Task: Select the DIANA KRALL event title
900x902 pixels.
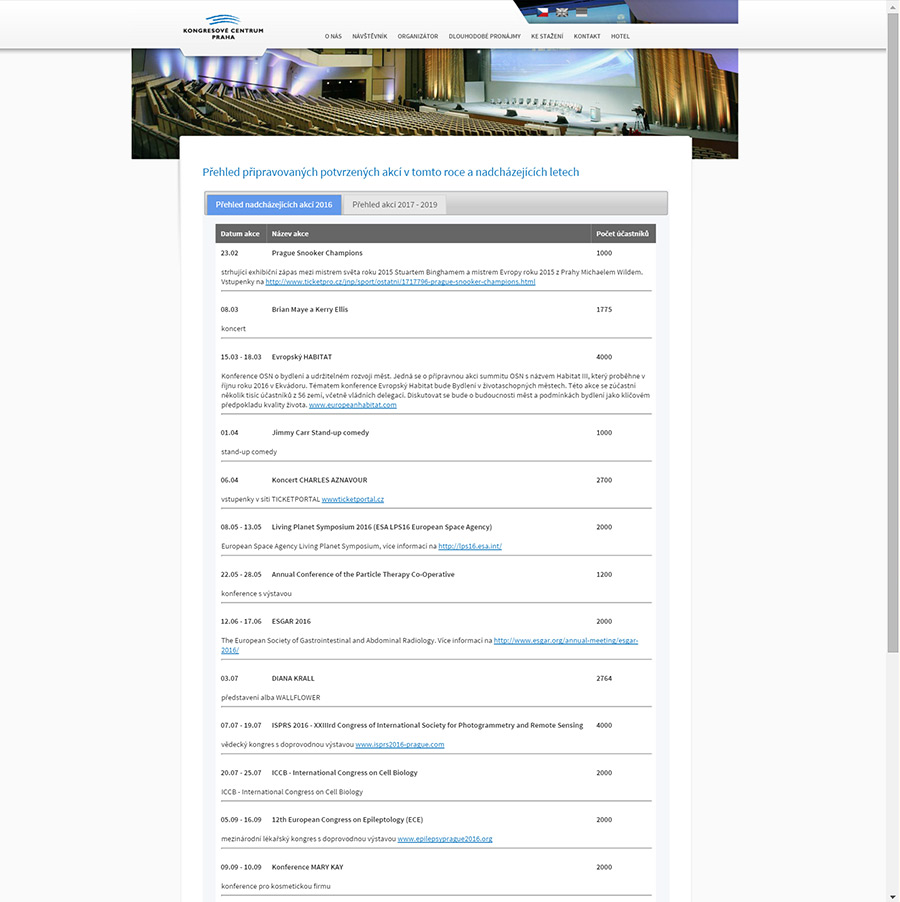Action: click(293, 678)
